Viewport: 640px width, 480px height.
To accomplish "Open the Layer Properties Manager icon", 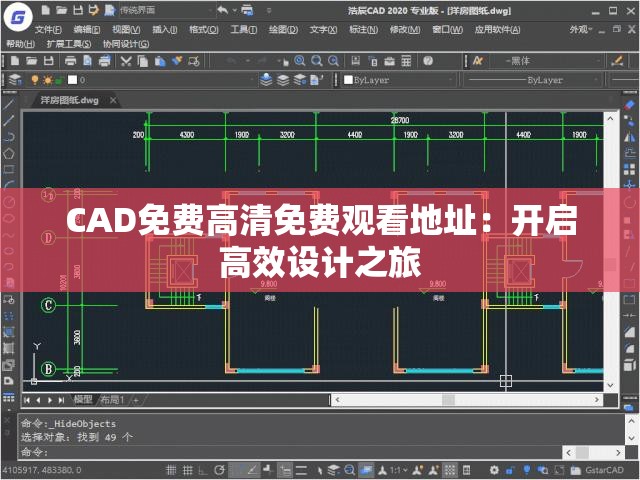I will [15, 80].
